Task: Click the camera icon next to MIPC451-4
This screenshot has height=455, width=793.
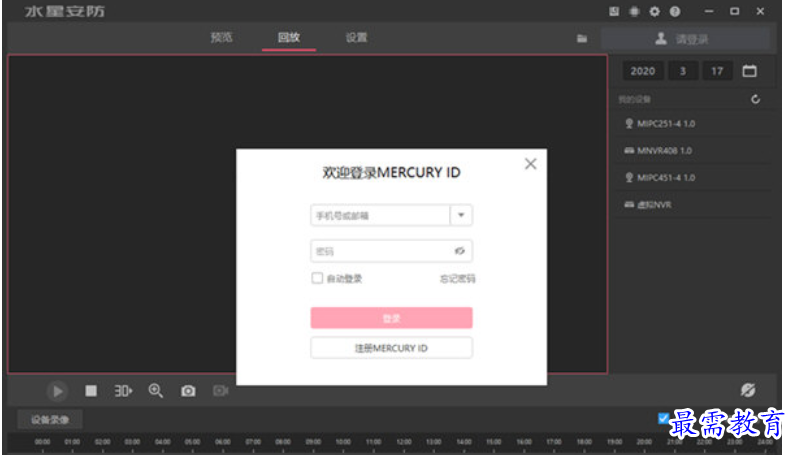Action: tap(629, 177)
